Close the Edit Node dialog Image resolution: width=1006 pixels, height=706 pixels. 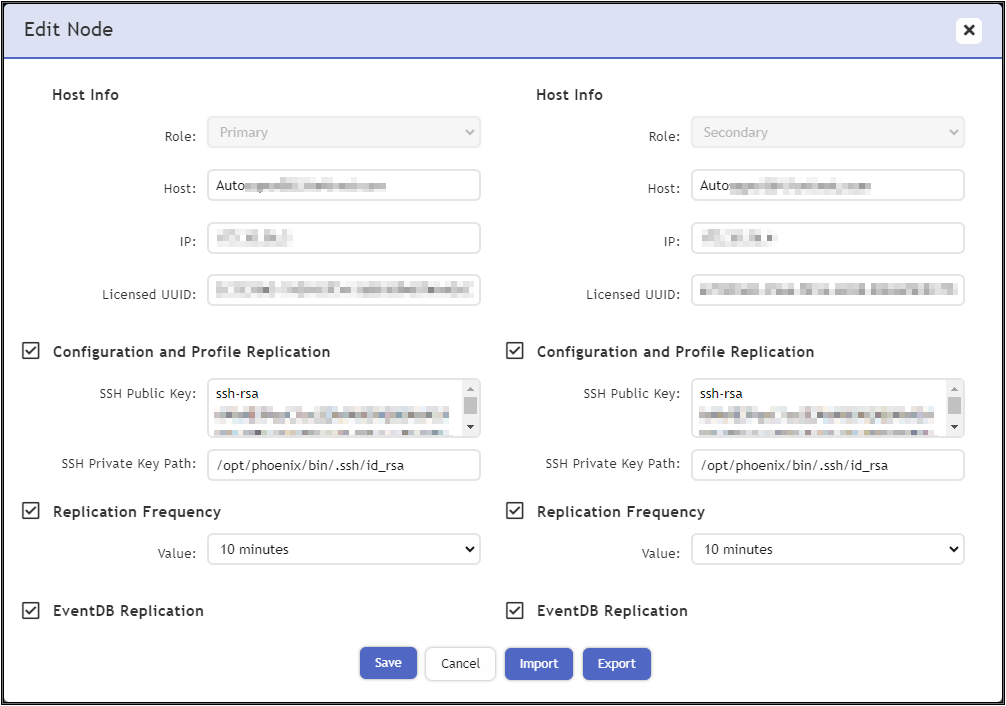[968, 30]
